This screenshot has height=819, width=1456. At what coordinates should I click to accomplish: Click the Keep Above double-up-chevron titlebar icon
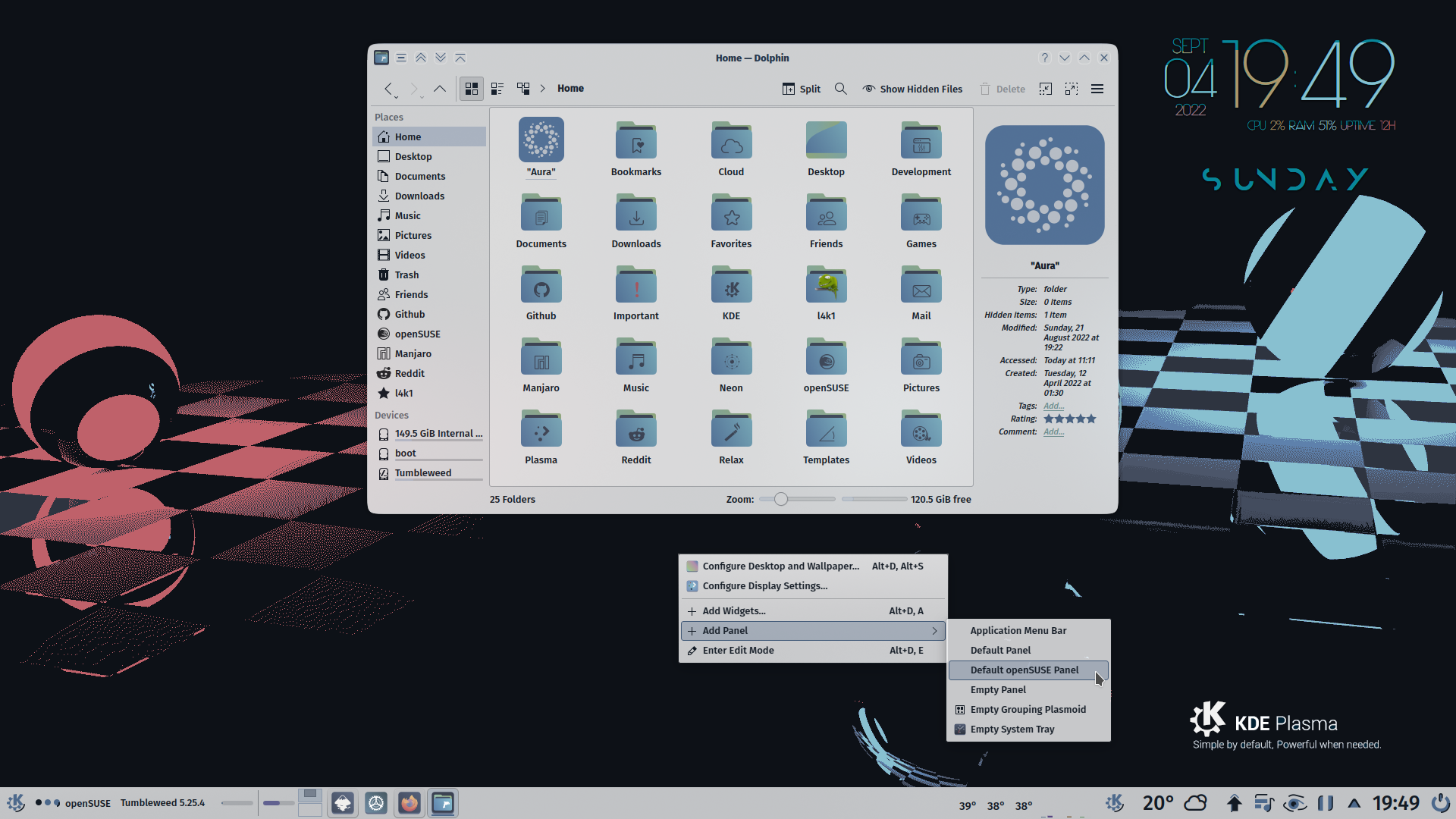click(421, 58)
